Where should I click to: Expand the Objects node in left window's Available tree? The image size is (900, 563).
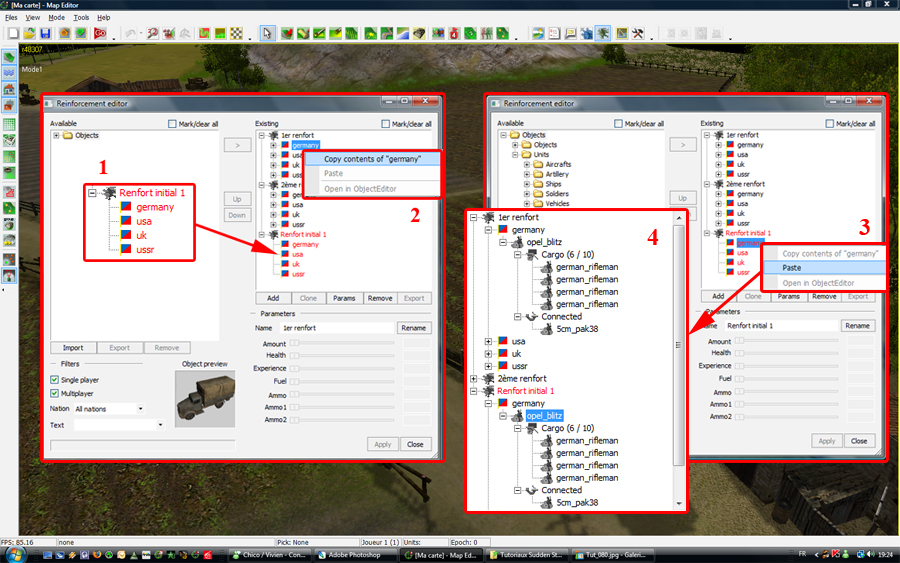click(x=56, y=135)
